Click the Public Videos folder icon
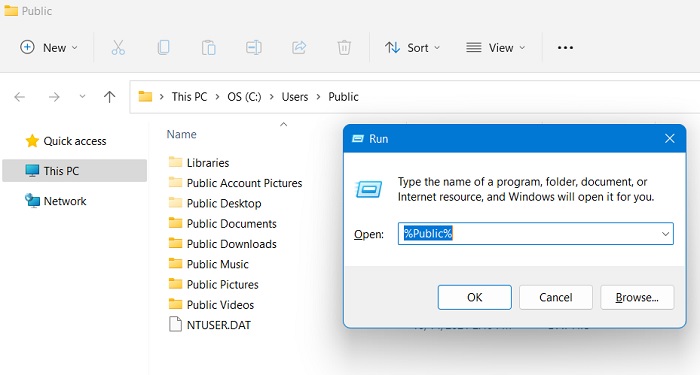Screen dimensions: 700x375 tap(175, 304)
